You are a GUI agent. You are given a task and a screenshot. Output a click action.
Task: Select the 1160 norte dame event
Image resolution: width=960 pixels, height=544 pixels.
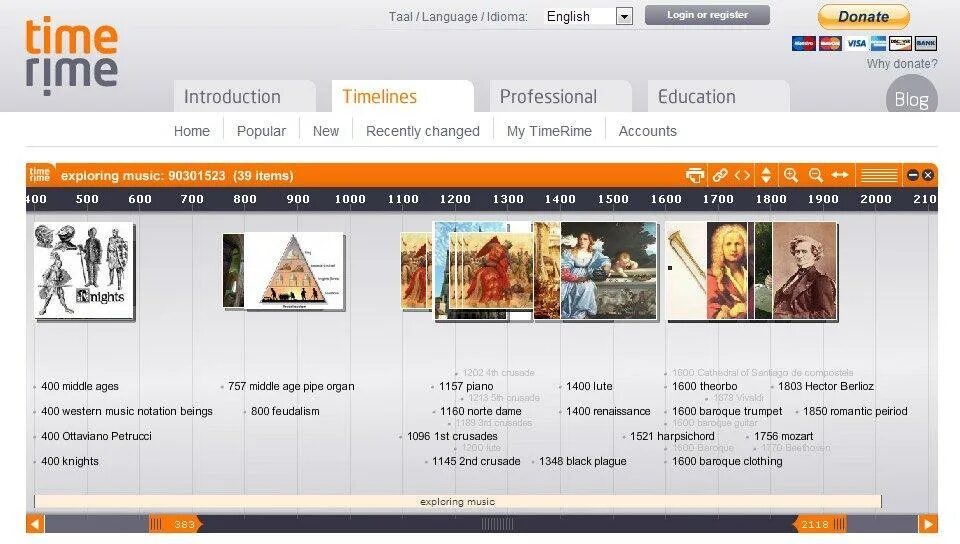481,411
